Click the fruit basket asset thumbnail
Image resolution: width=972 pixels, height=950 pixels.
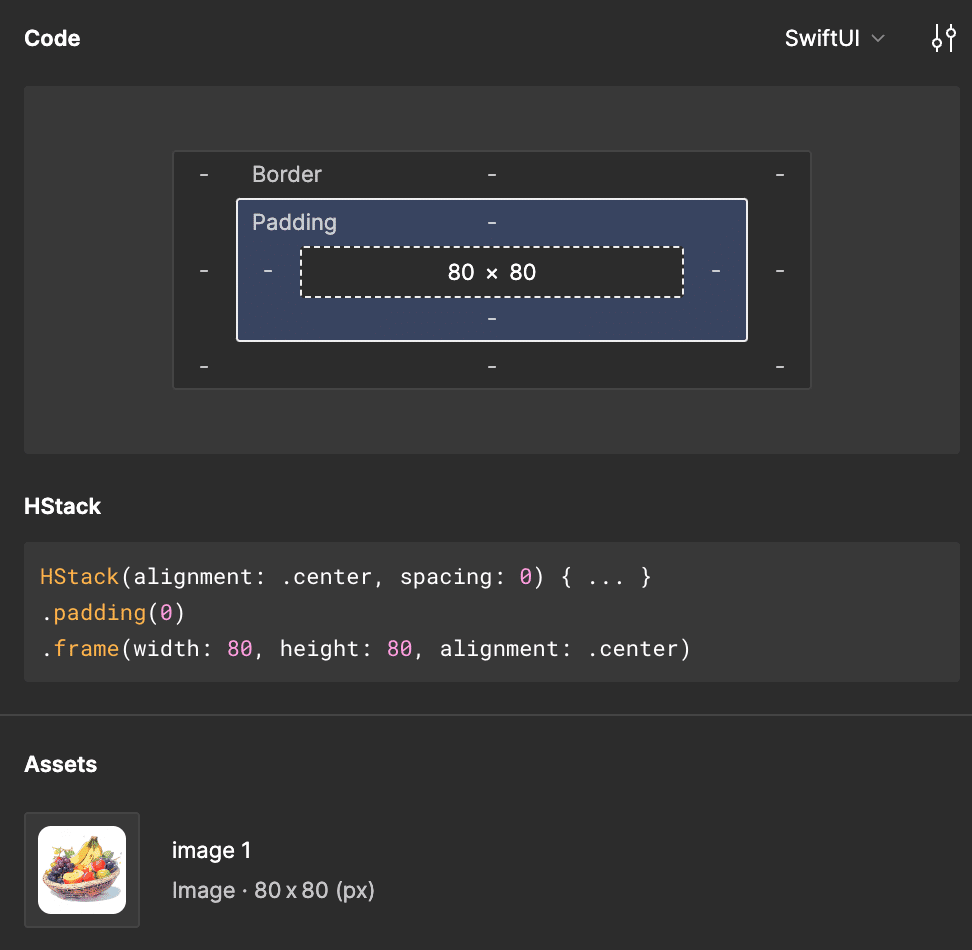tap(82, 870)
